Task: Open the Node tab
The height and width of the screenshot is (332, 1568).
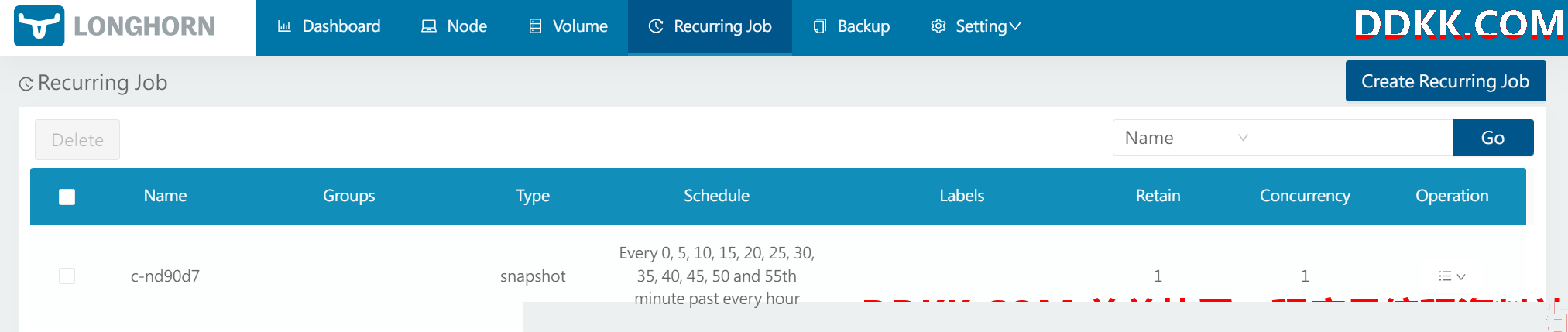Action: coord(455,26)
